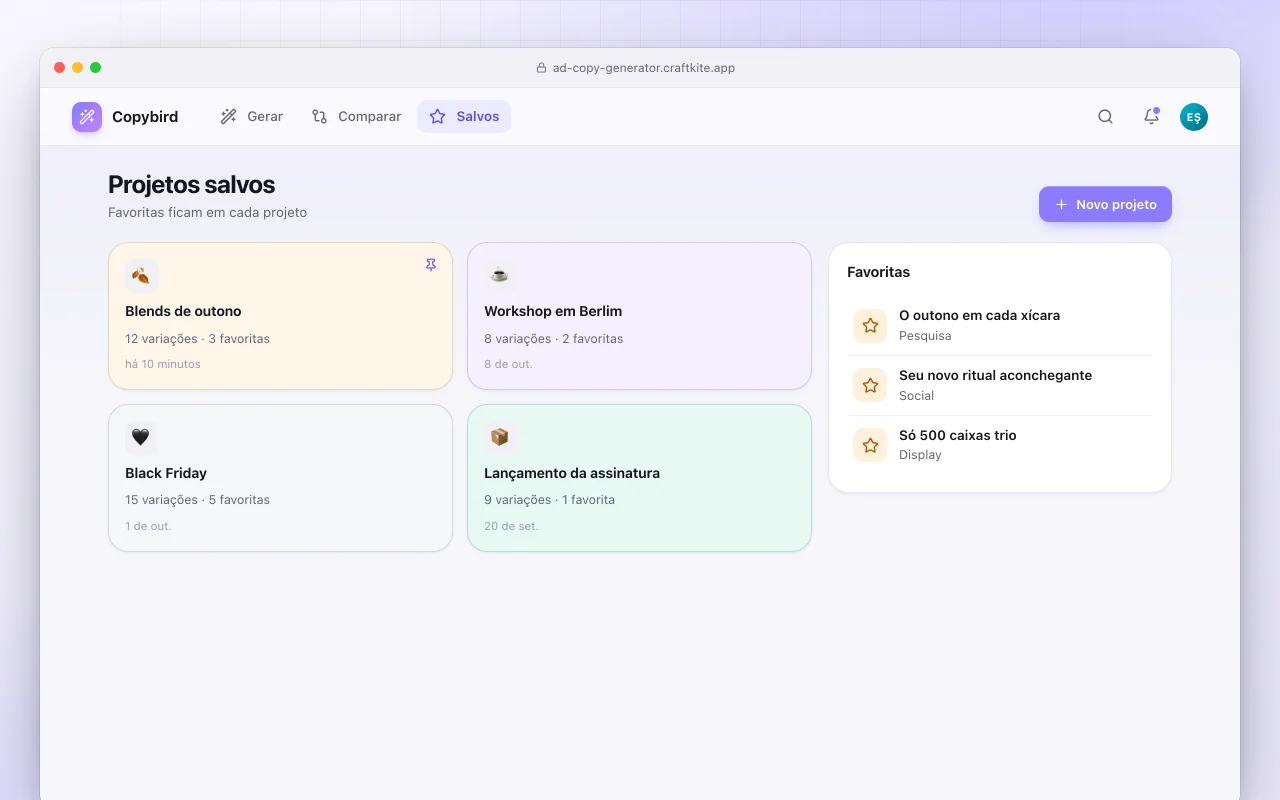This screenshot has width=1280, height=800.
Task: Click the black heart project icon
Action: (141, 437)
